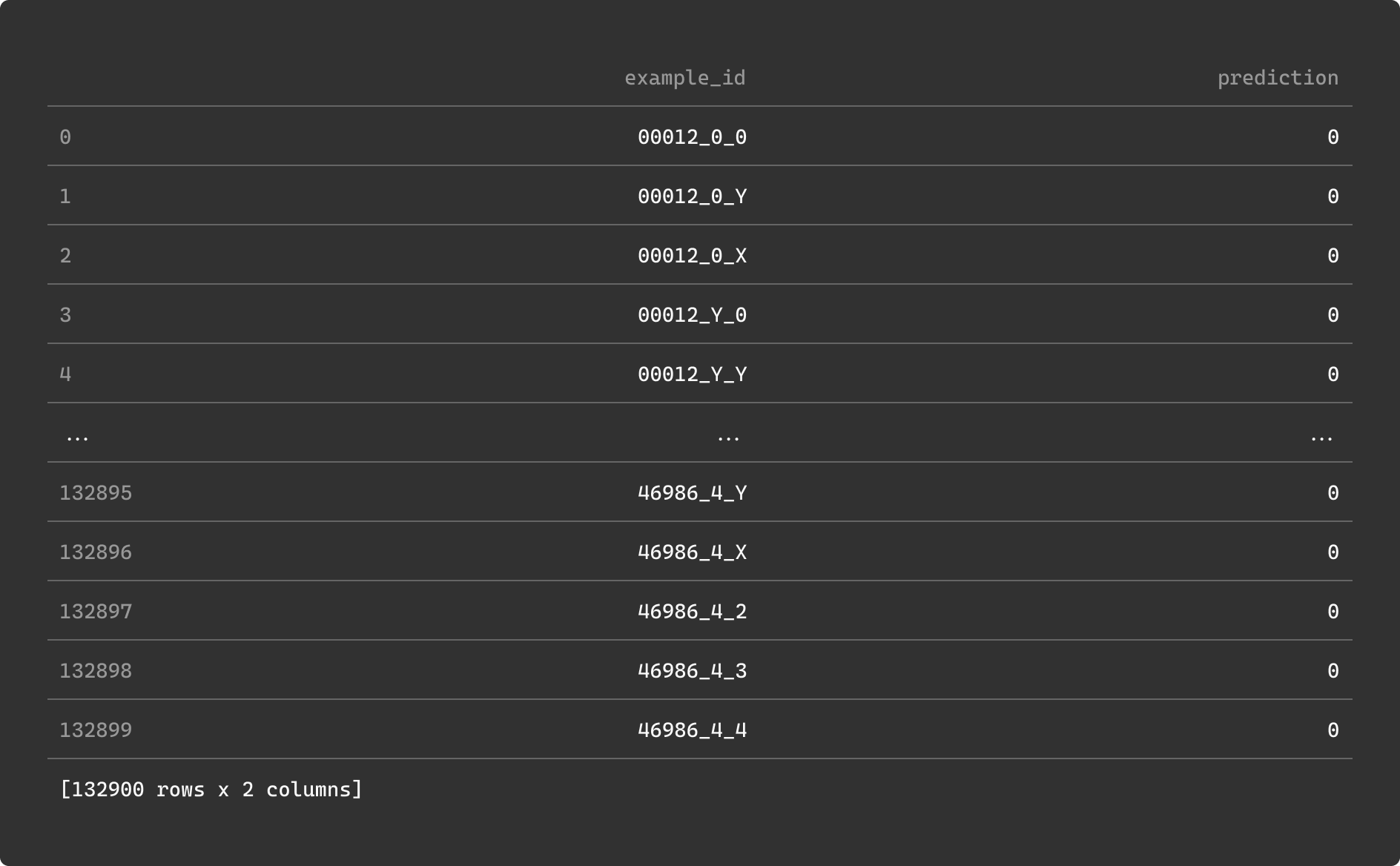The image size is (1400, 866).
Task: Select cell 46986_4_2
Action: click(x=692, y=612)
